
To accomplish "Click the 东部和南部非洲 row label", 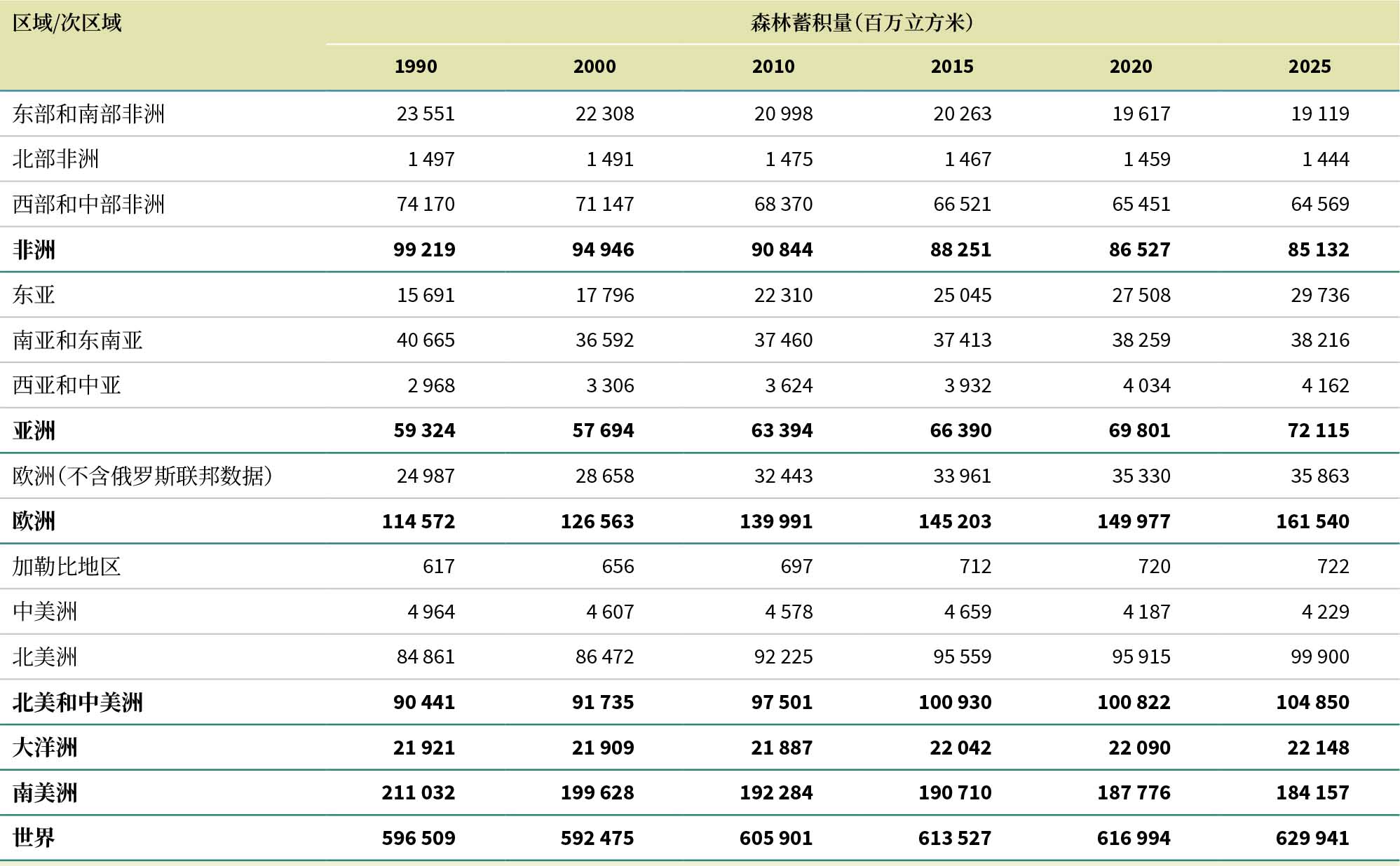I will 88,114.
